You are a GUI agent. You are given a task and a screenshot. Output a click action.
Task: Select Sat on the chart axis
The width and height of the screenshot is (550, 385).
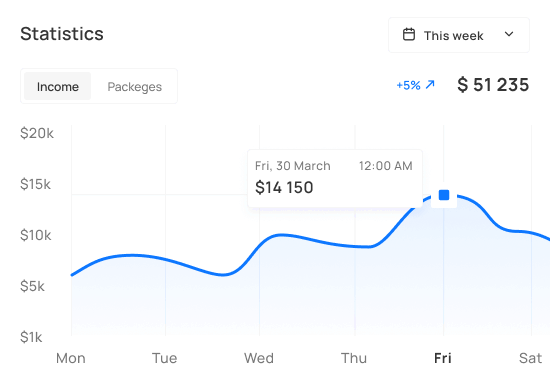tap(530, 358)
